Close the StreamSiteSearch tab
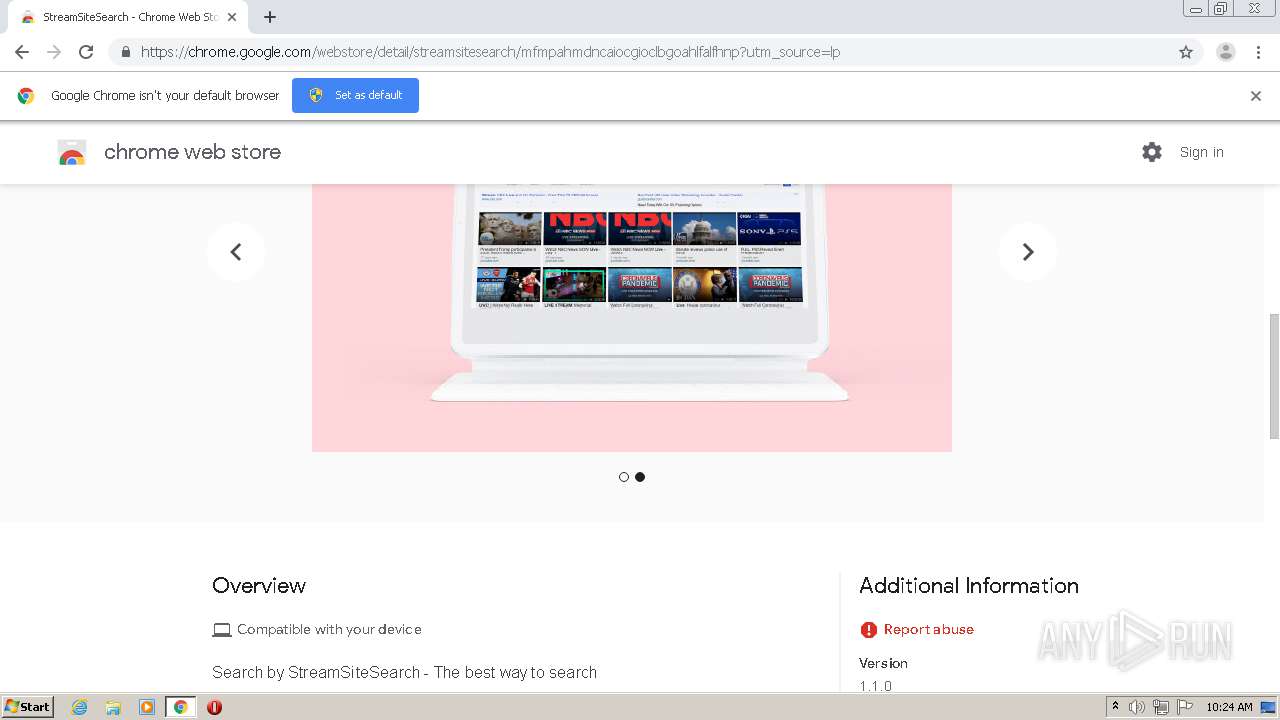 pyautogui.click(x=232, y=17)
